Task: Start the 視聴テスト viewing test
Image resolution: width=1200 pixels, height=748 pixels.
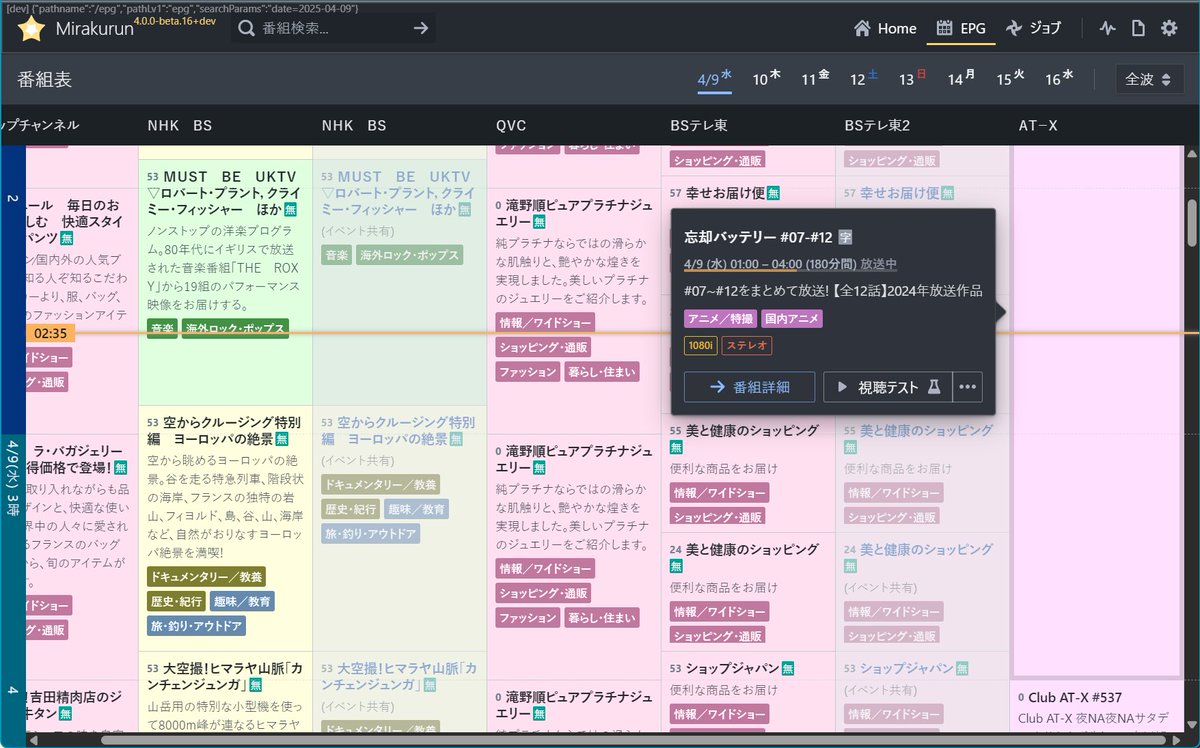Action: (x=888, y=387)
